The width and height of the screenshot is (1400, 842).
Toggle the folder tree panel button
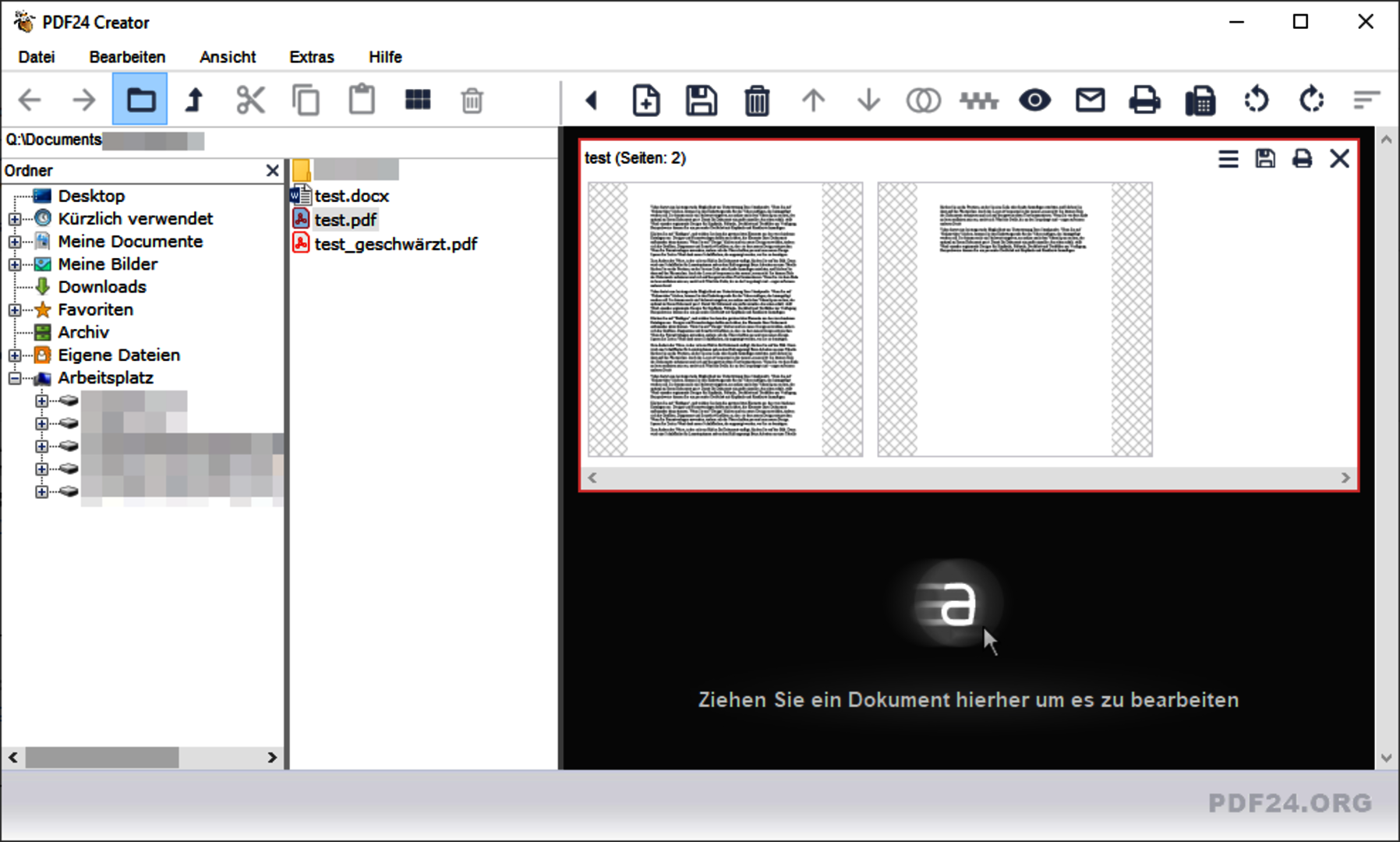[x=140, y=101]
